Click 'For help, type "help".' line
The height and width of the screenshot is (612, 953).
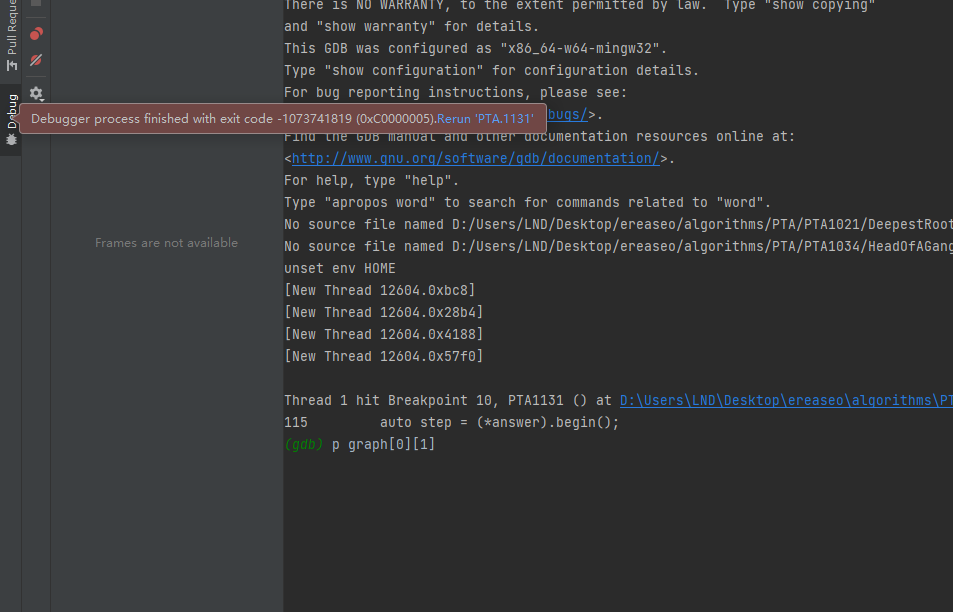[x=371, y=181]
